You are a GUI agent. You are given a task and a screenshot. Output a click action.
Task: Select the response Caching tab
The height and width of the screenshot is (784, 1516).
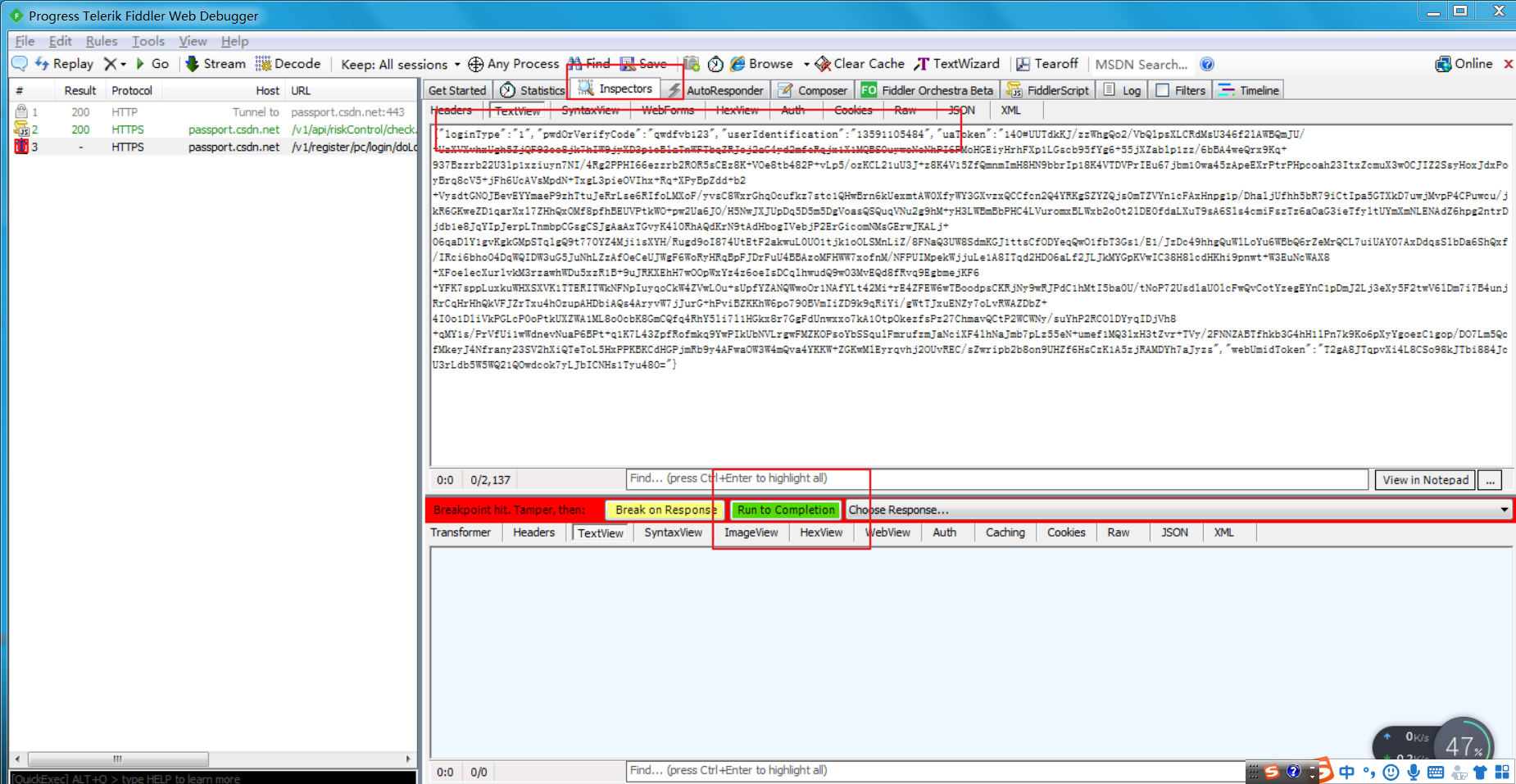point(1005,532)
